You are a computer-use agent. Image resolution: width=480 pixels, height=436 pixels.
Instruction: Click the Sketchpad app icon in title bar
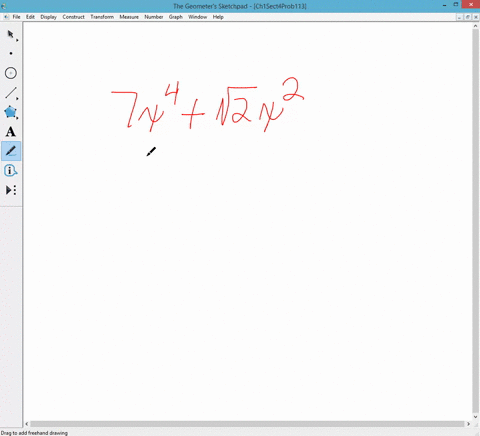click(x=4, y=6)
